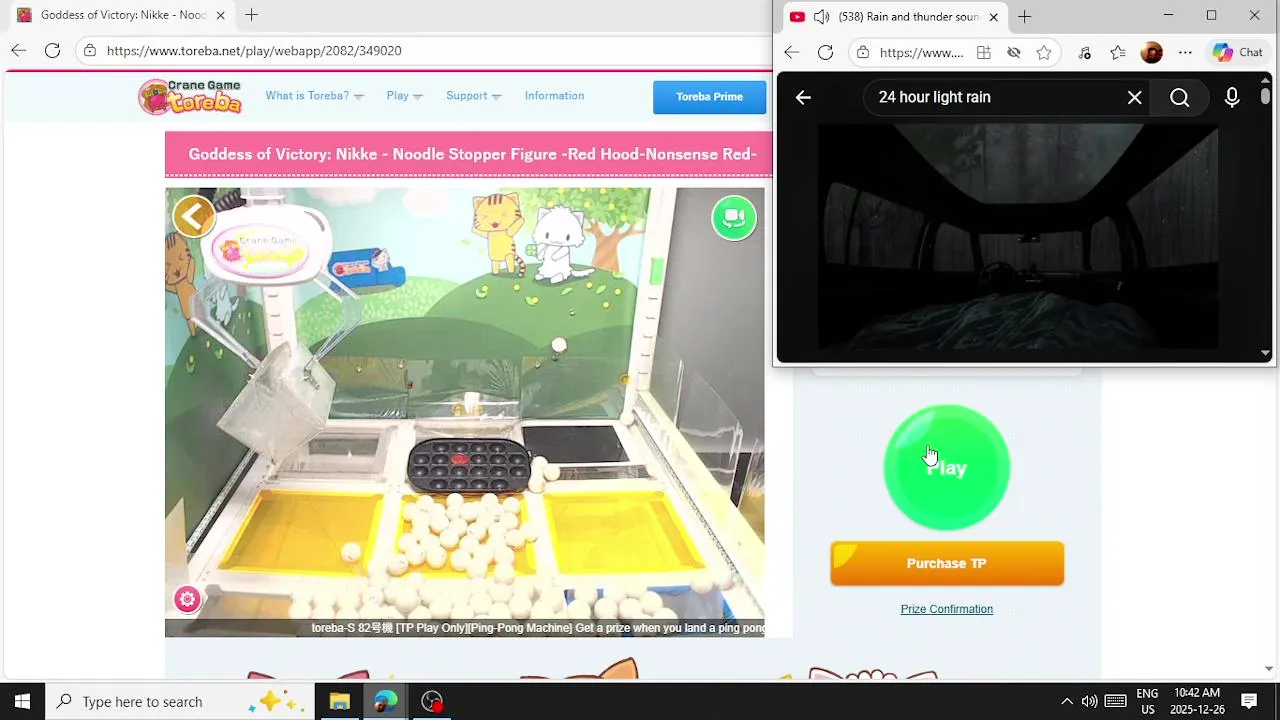Open the touch keyboard tray icon
This screenshot has width=1280, height=720.
pos(1116,701)
